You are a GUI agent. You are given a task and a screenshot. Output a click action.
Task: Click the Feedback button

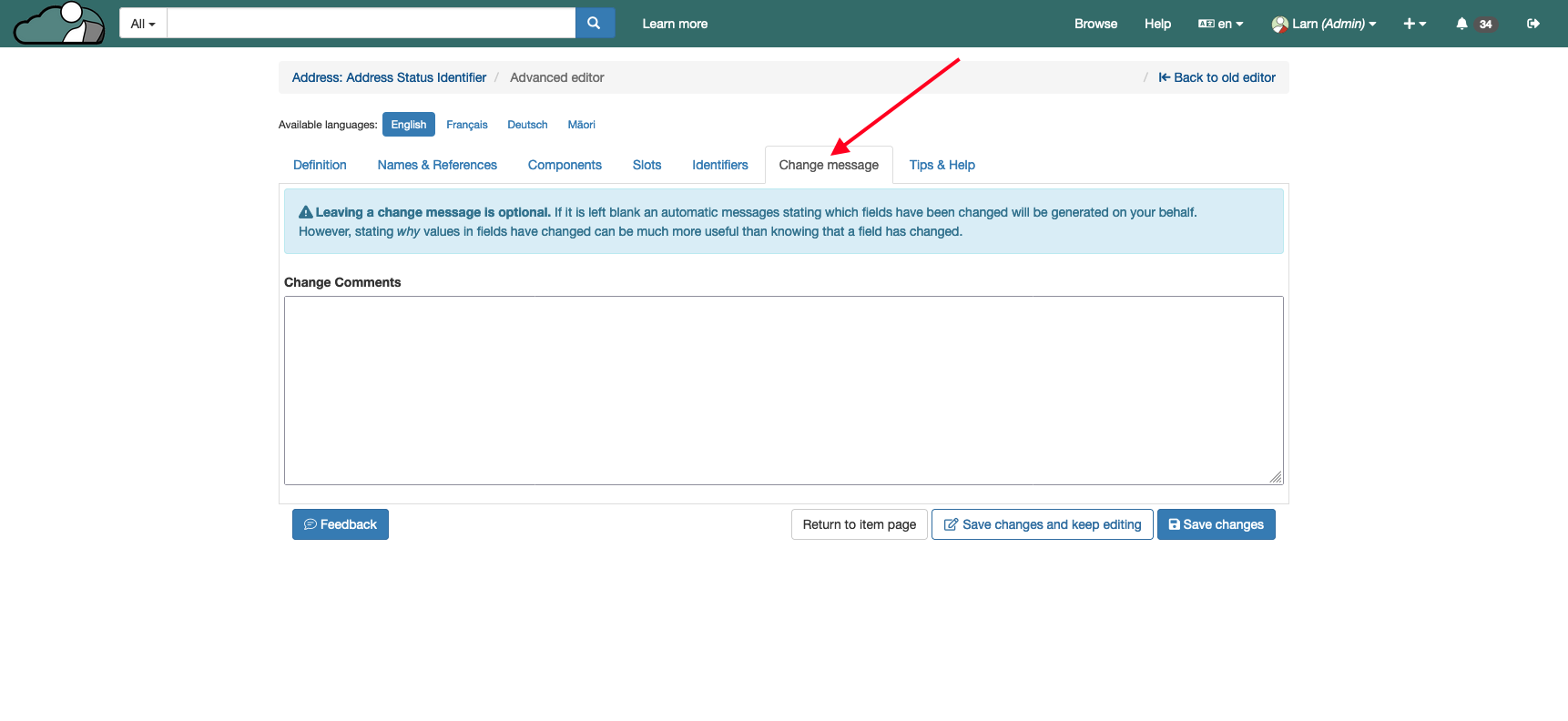(341, 524)
